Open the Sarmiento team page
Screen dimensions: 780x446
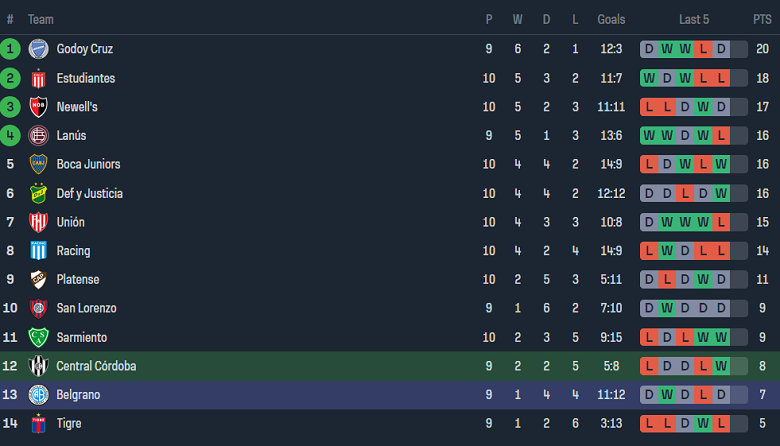click(x=81, y=337)
